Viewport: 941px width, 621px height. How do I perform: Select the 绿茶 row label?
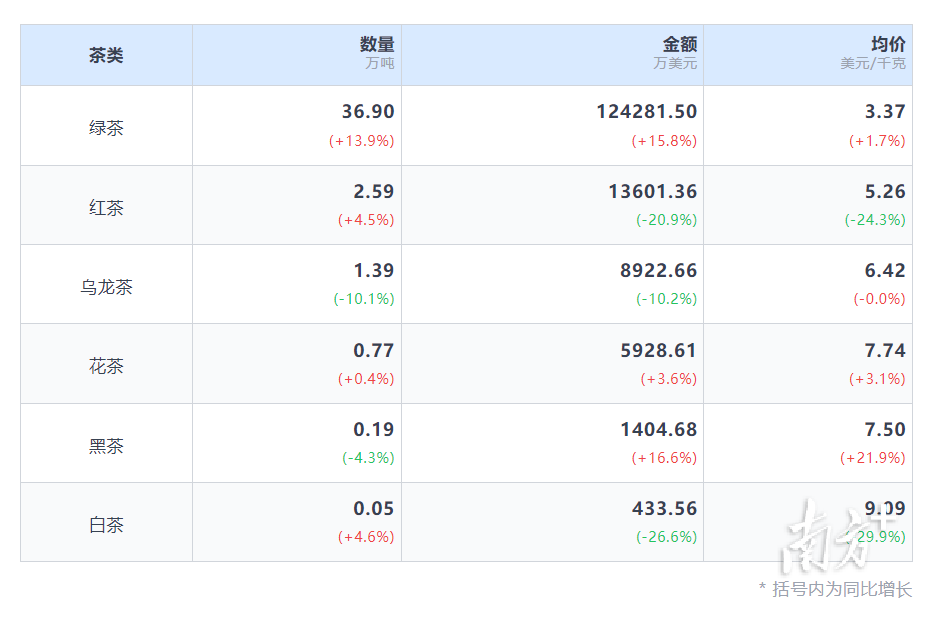(x=106, y=128)
